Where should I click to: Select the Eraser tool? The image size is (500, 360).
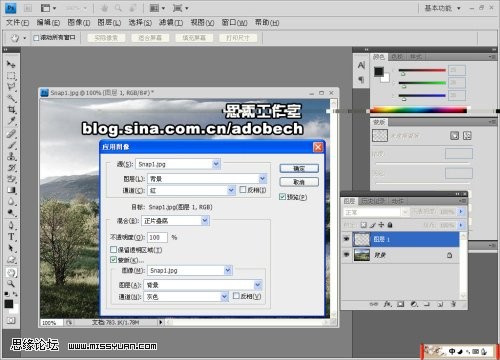11,179
